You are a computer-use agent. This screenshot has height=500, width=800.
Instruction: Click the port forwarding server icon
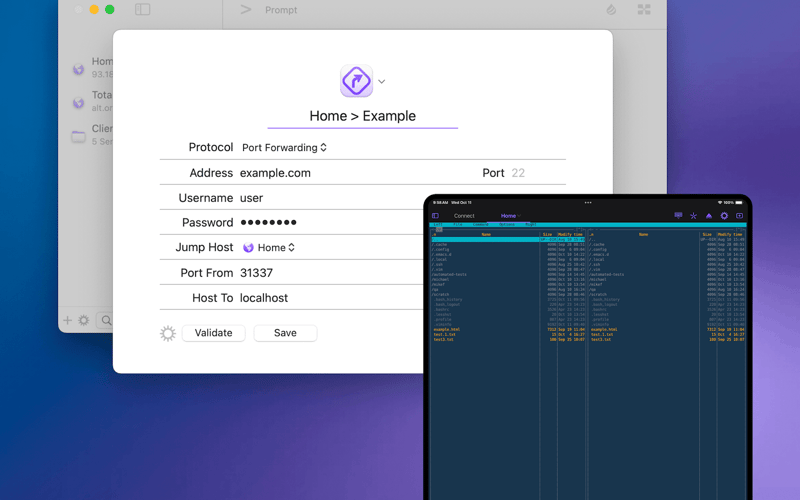point(356,81)
